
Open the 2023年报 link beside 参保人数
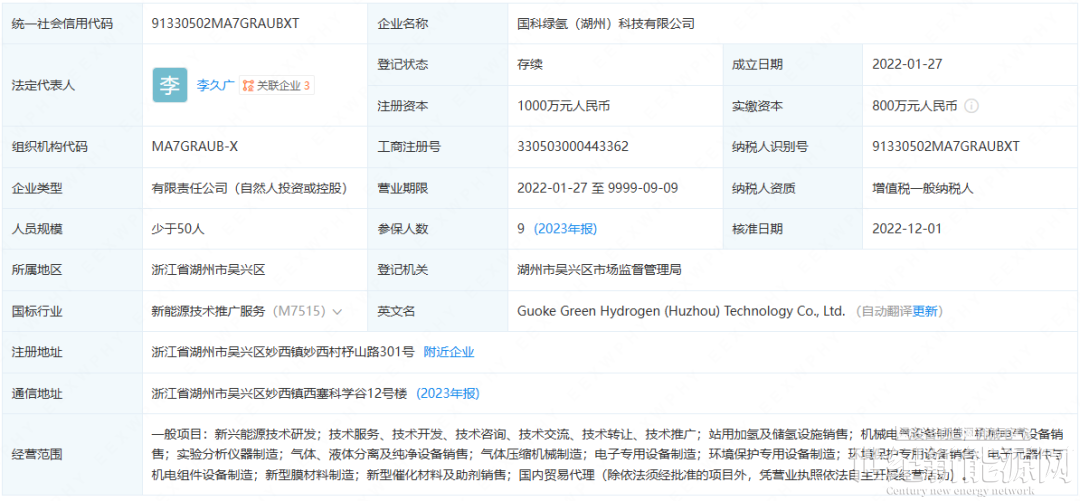pyautogui.click(x=565, y=229)
